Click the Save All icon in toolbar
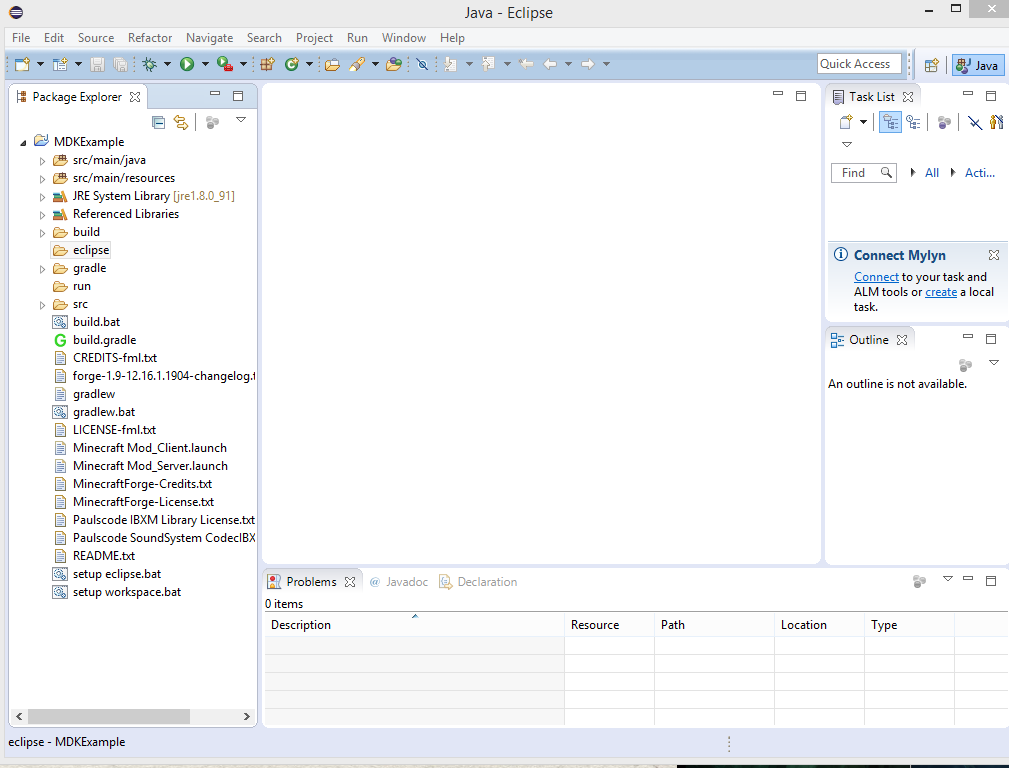Viewport: 1009px width, 768px height. click(x=120, y=64)
